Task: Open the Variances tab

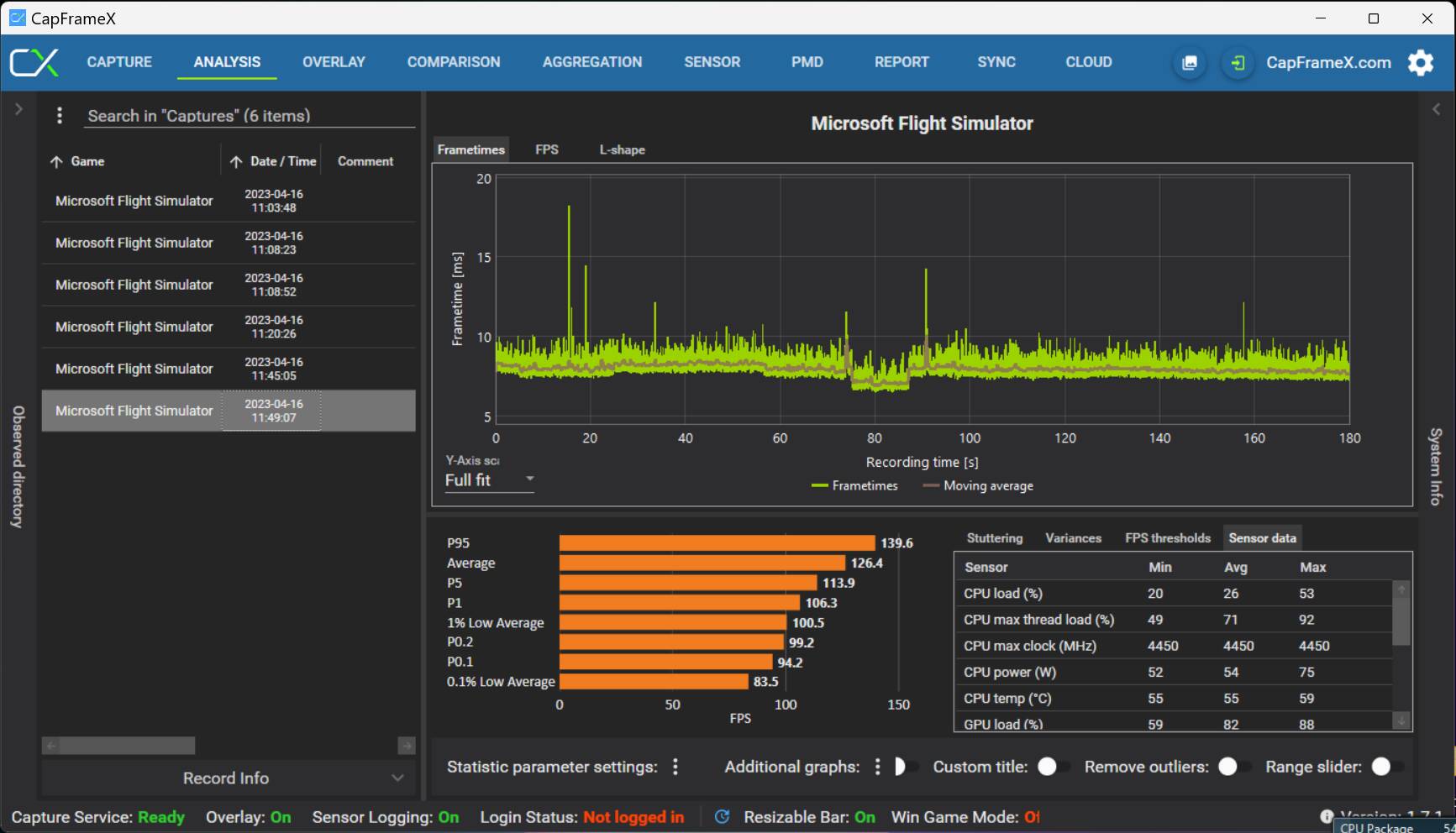Action: pyautogui.click(x=1073, y=538)
